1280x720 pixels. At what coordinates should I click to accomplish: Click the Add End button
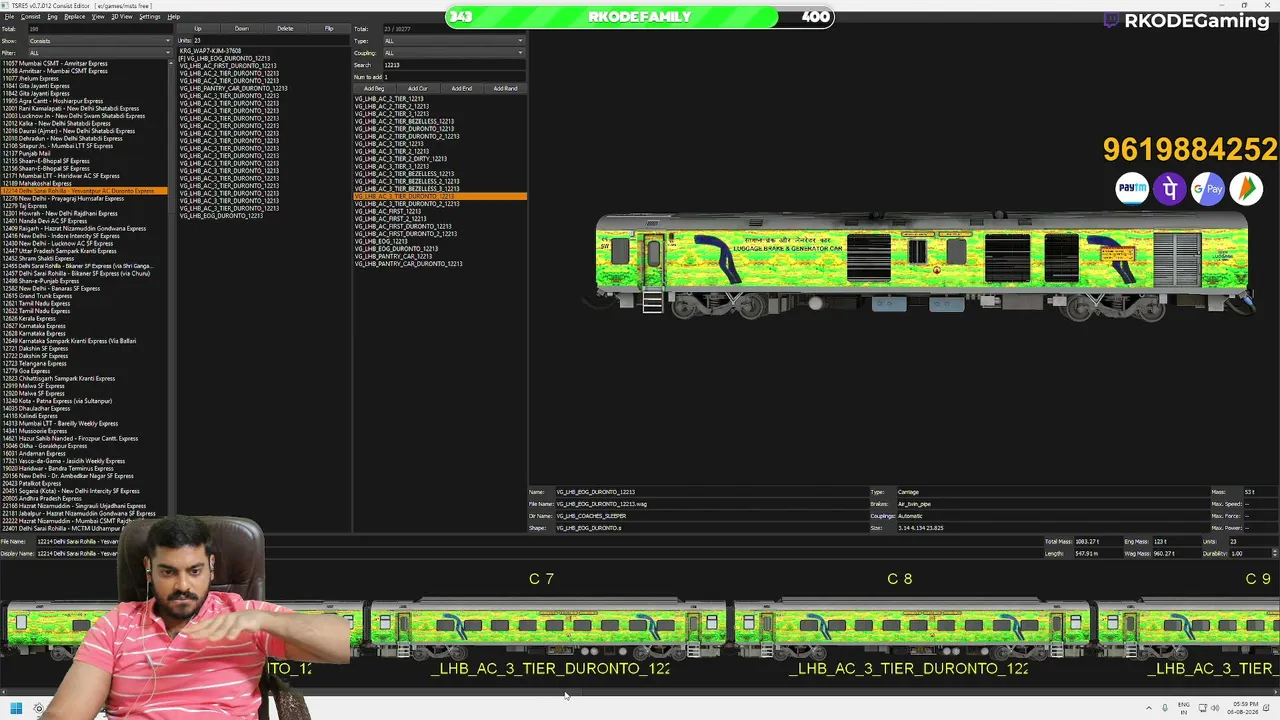click(462, 89)
